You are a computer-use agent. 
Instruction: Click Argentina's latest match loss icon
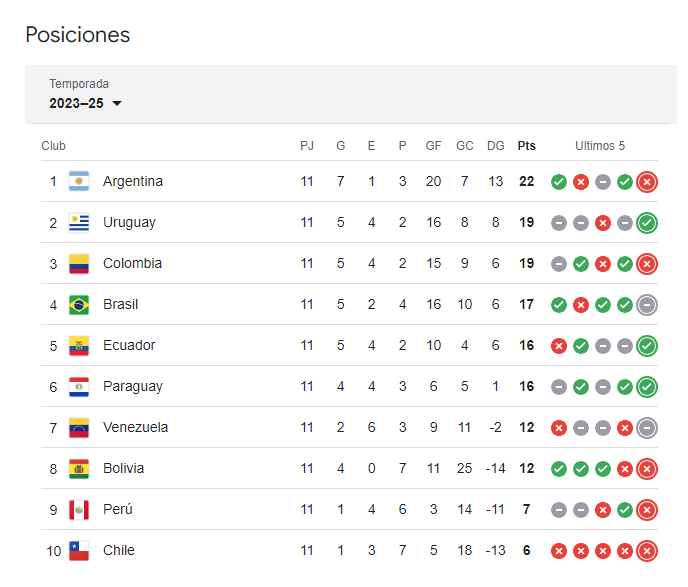coord(647,182)
